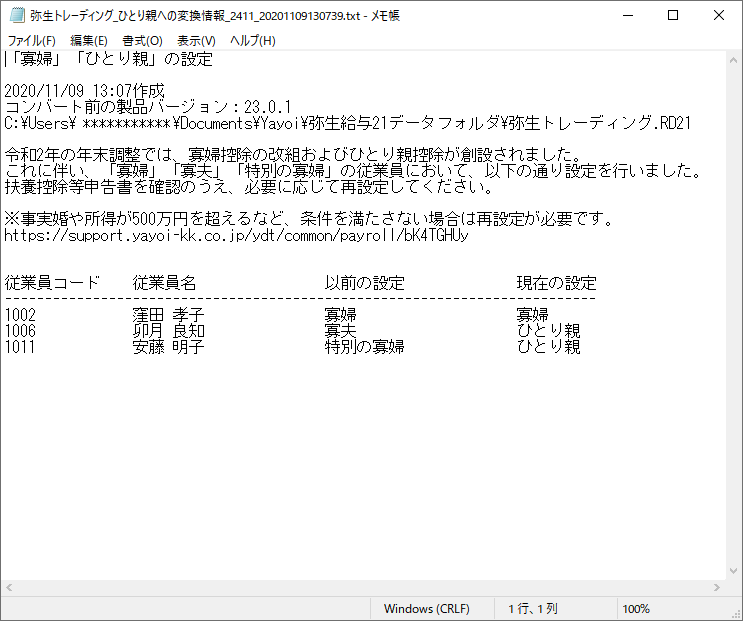Click the コンバート前の製品バージョン line

coord(147,107)
